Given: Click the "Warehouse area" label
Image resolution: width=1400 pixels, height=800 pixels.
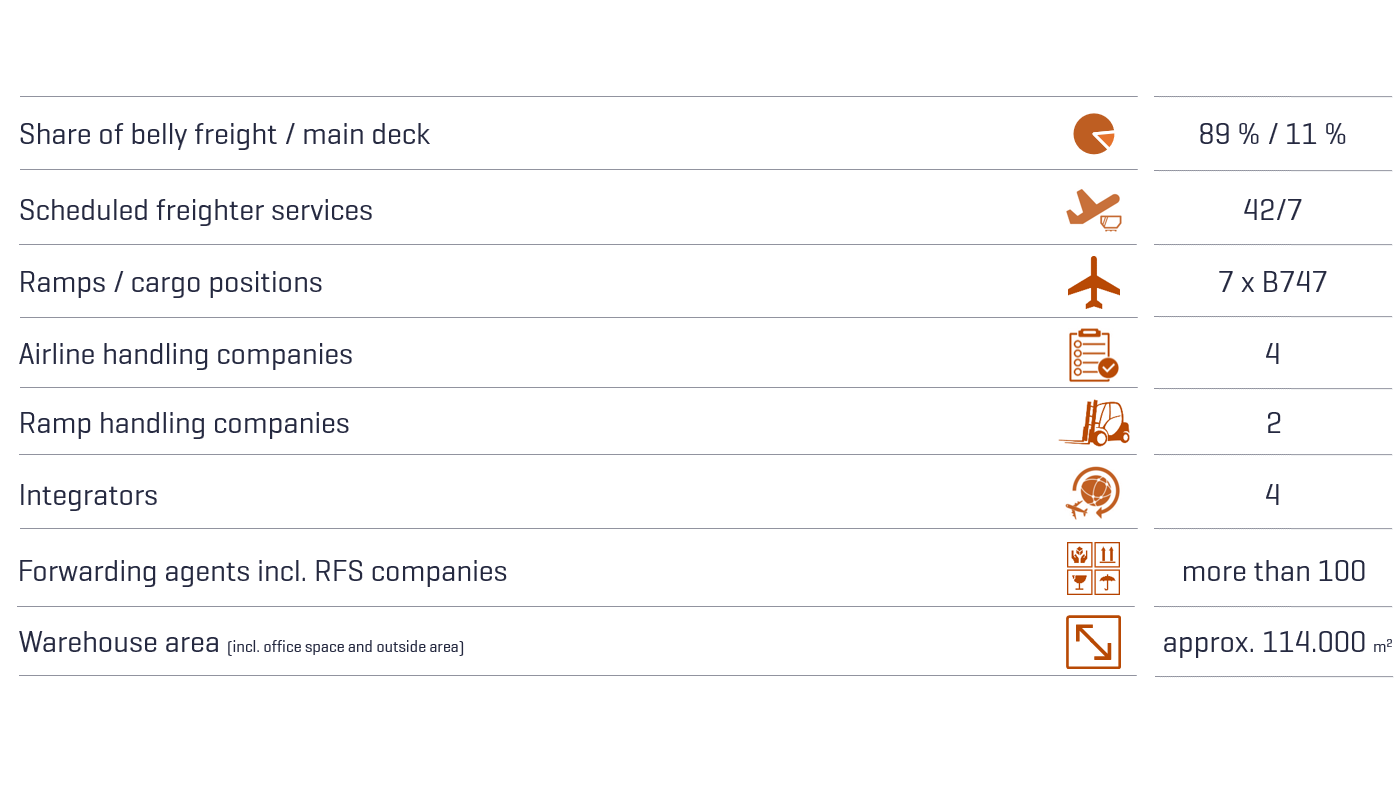Looking at the screenshot, I should (x=119, y=642).
